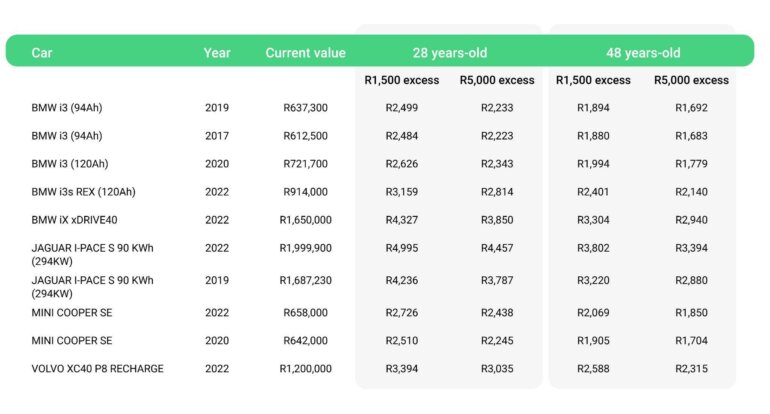770x414 pixels.
Task: Click the premium R3,304
Action: coord(593,220)
